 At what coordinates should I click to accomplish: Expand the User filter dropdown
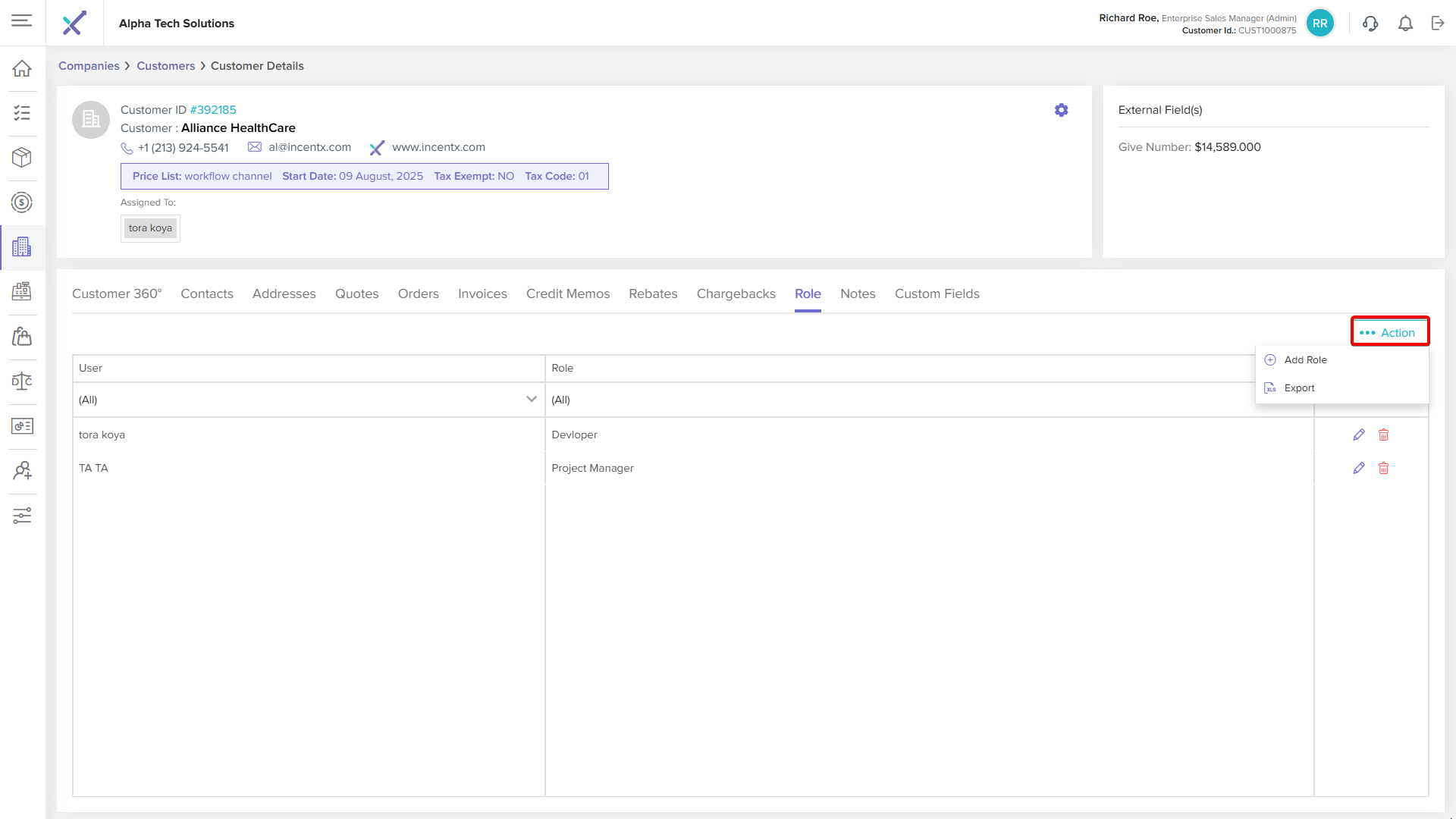tap(531, 399)
